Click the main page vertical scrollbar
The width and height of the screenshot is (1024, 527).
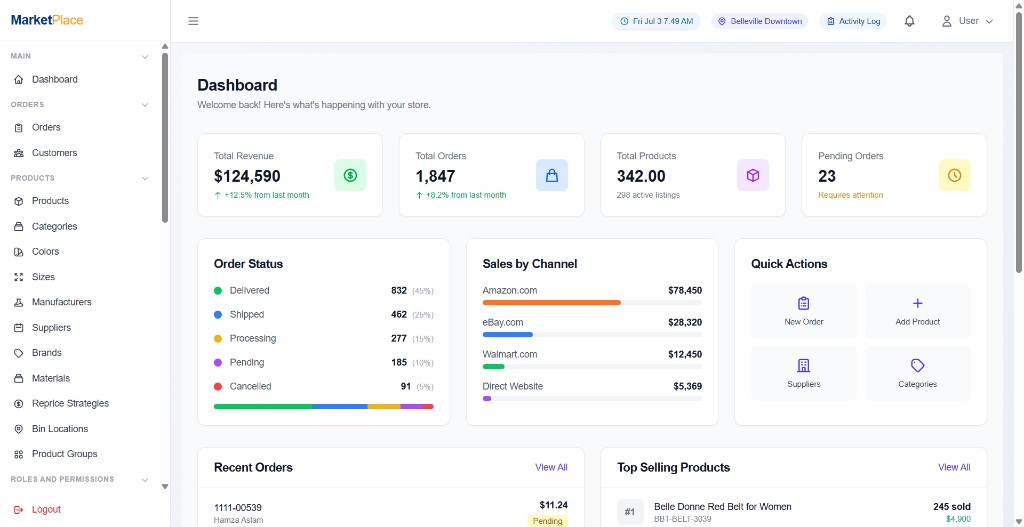click(1019, 140)
